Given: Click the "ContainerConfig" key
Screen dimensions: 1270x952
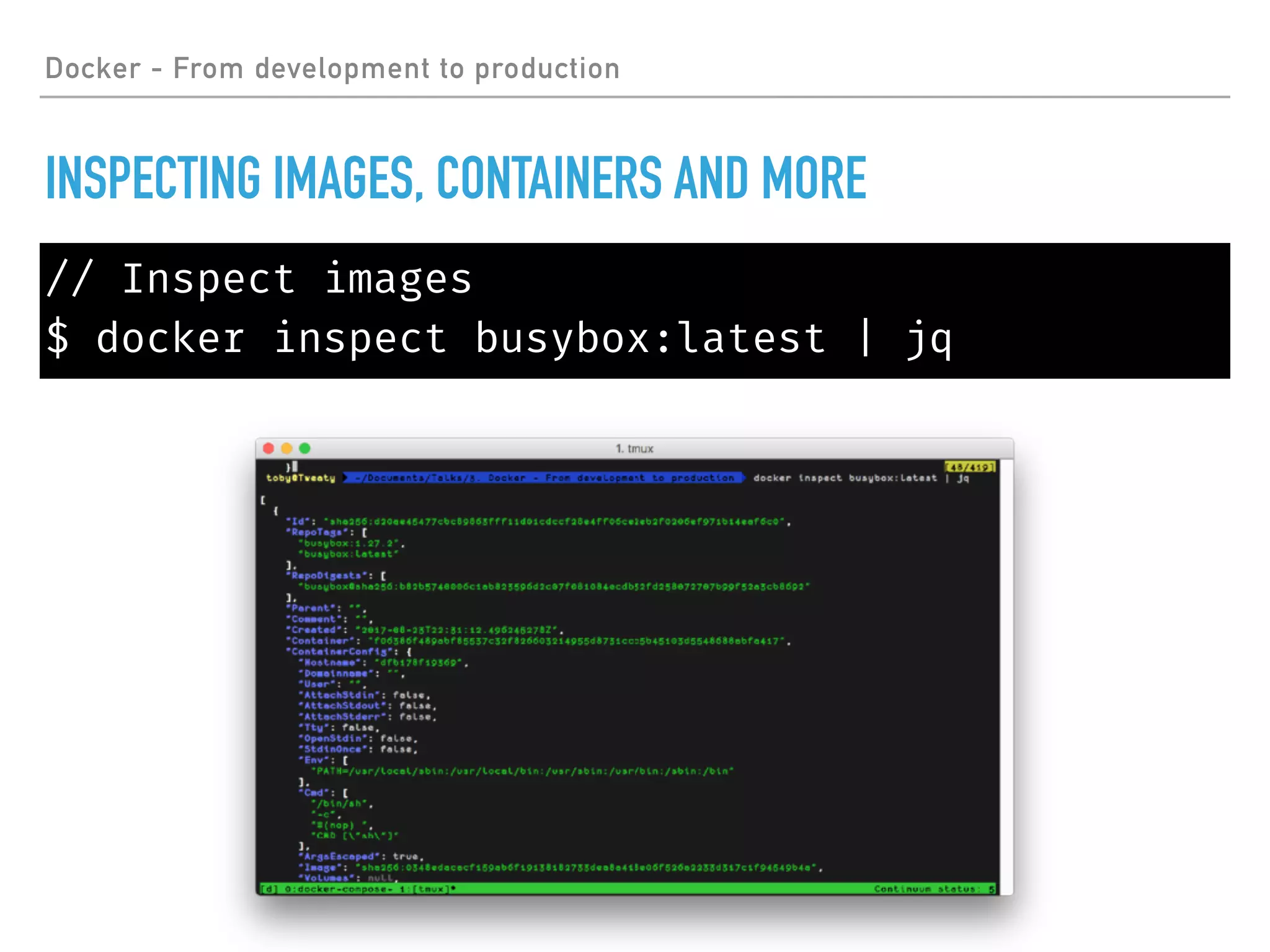Looking at the screenshot, I should 339,651.
